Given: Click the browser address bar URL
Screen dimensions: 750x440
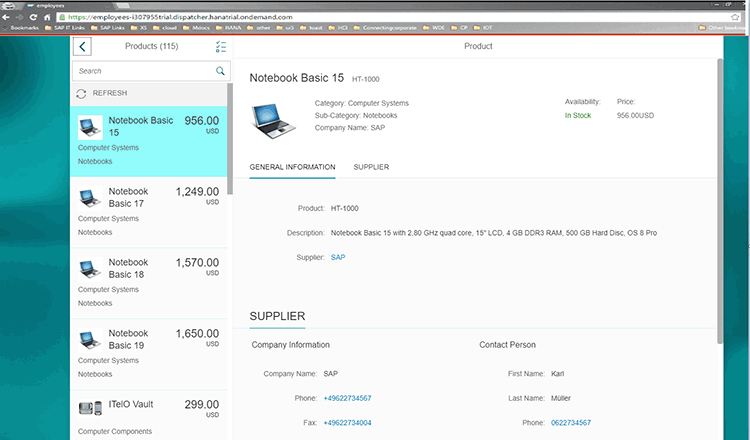Looking at the screenshot, I should (180, 17).
